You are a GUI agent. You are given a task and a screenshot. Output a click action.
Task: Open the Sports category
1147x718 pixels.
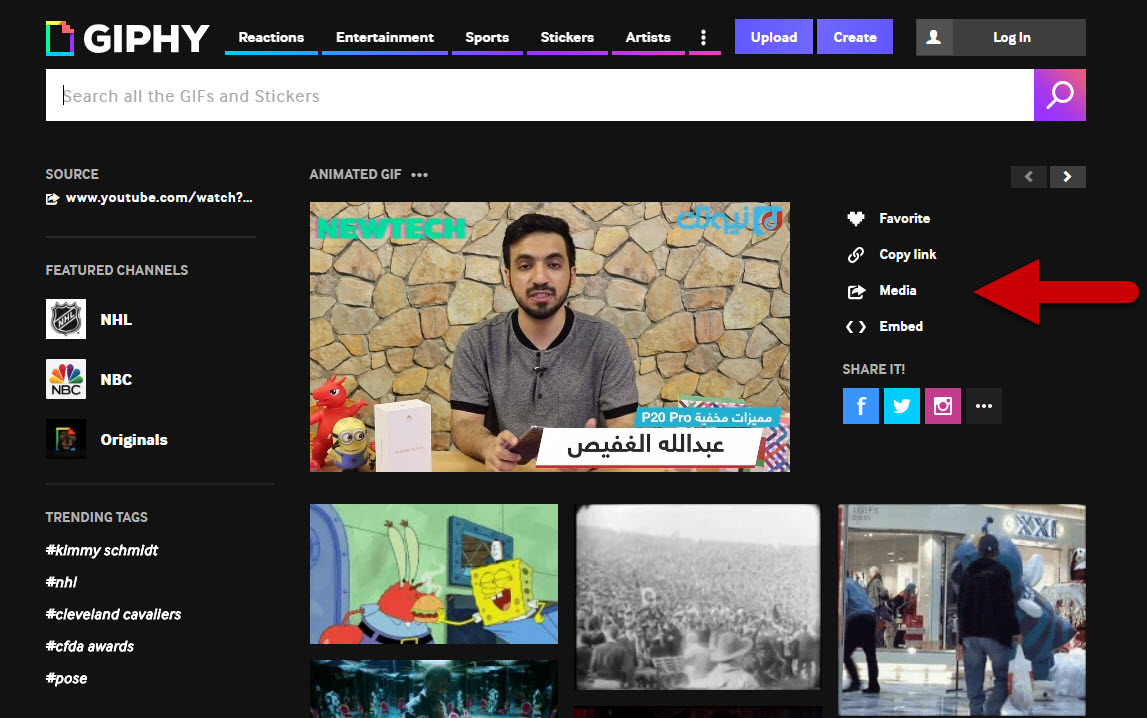[487, 37]
